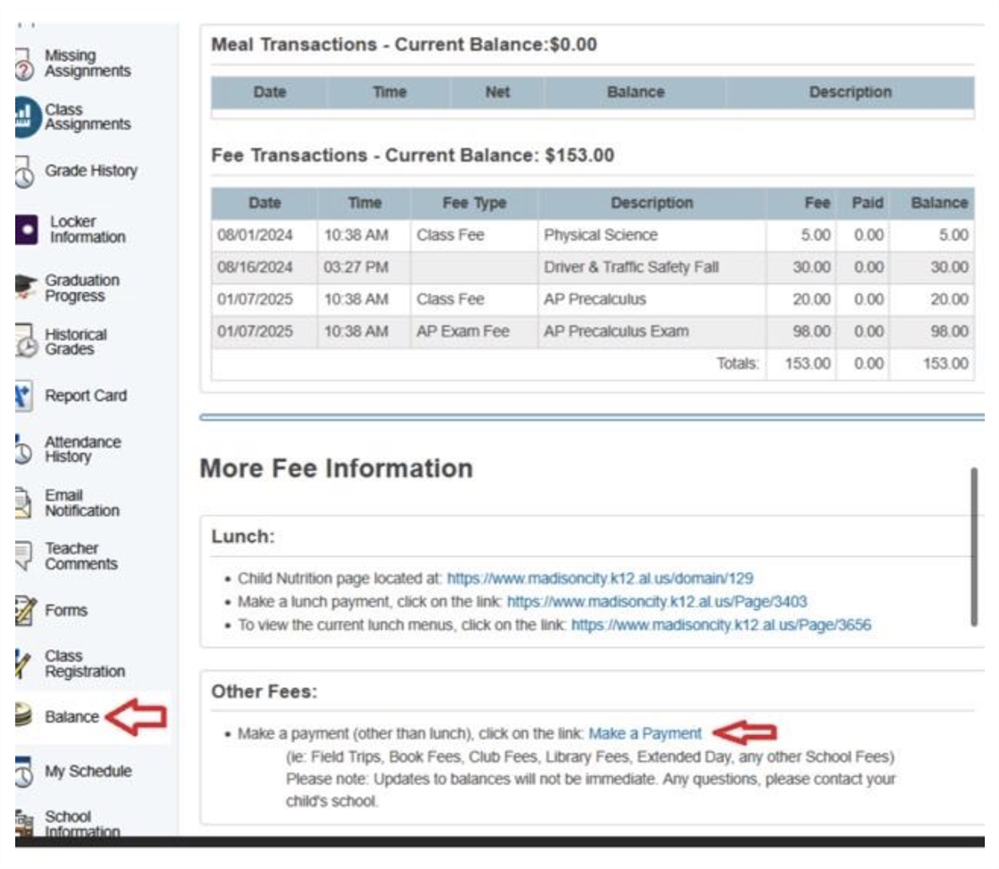Click the Meal Transactions Description column header
This screenshot has height=869, width=999.
click(850, 92)
